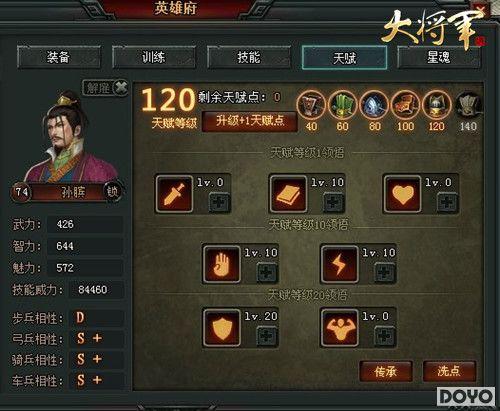
Task: Select the open hand talent icon
Action: point(222,265)
